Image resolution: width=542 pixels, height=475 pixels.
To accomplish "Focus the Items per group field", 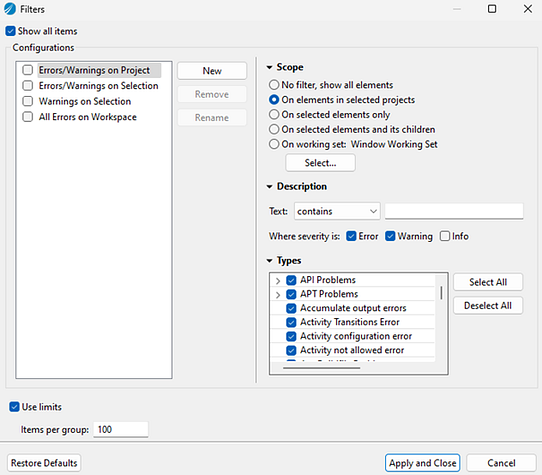I will [x=121, y=429].
